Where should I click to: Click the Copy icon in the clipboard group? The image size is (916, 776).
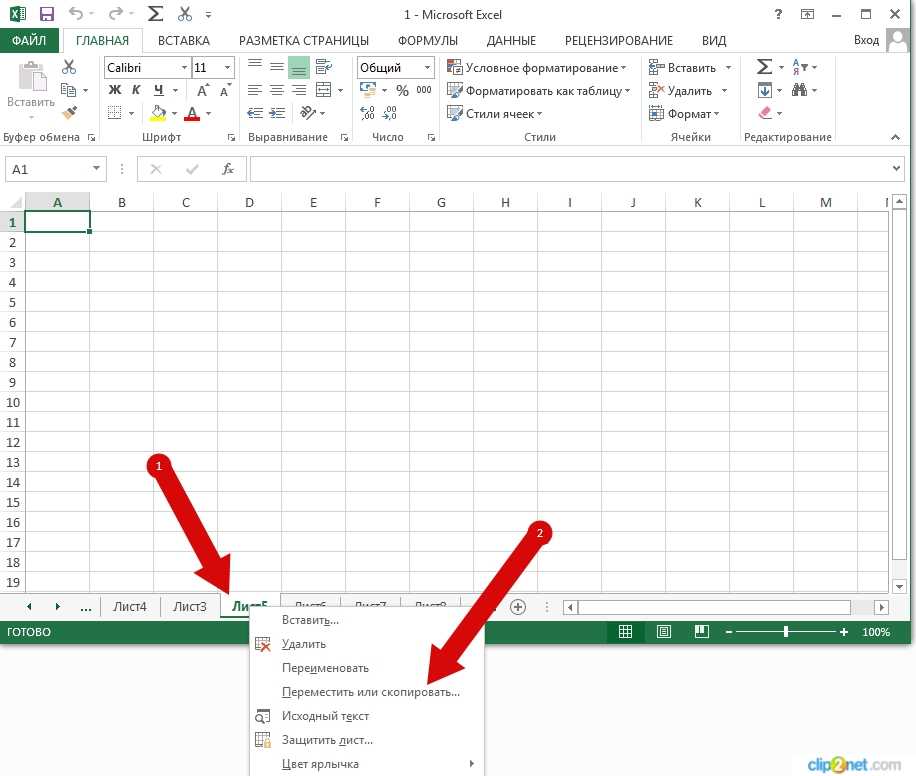tap(68, 90)
